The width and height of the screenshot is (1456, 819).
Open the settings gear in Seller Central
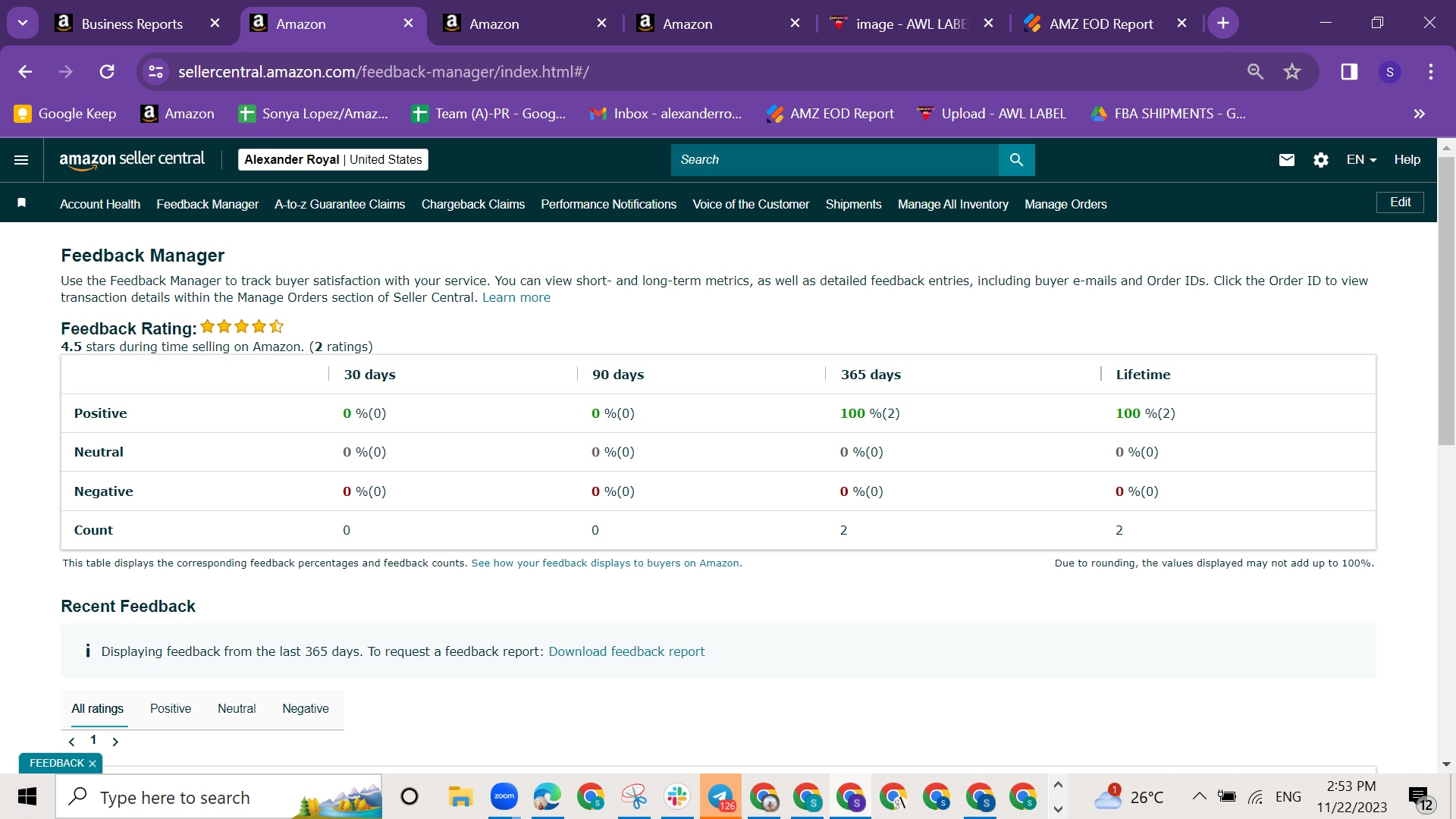1321,160
